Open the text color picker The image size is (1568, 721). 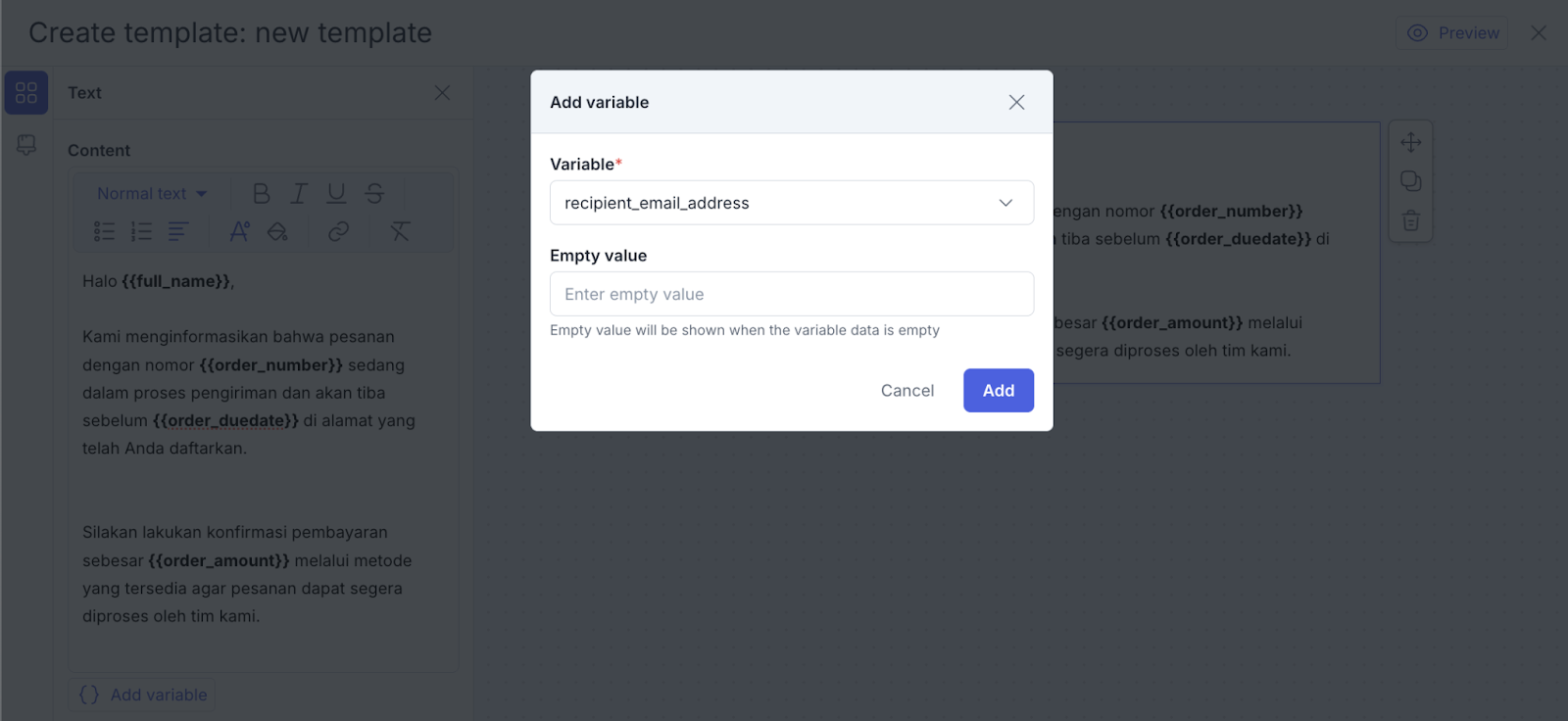click(239, 231)
